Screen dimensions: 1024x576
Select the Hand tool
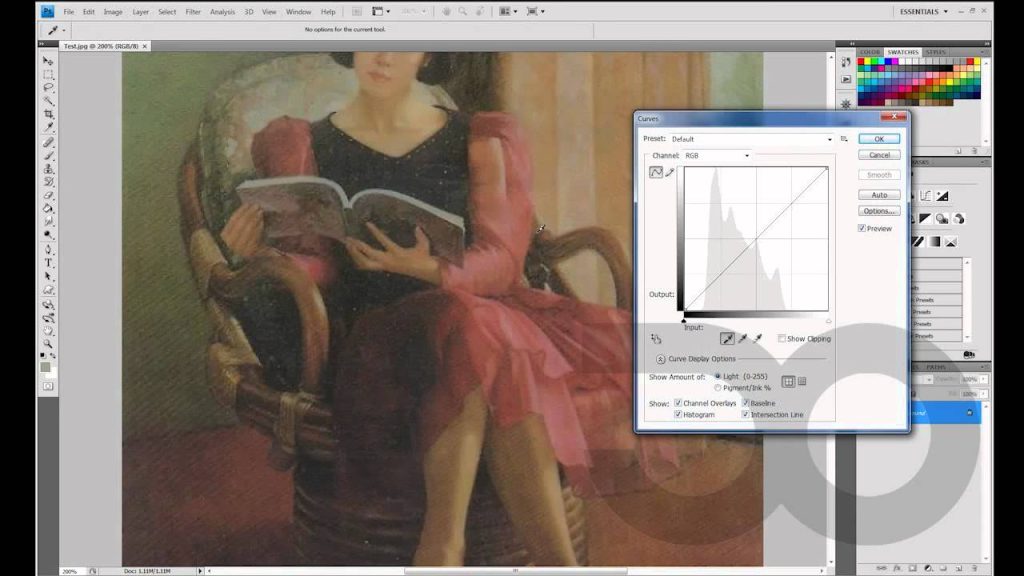[48, 330]
